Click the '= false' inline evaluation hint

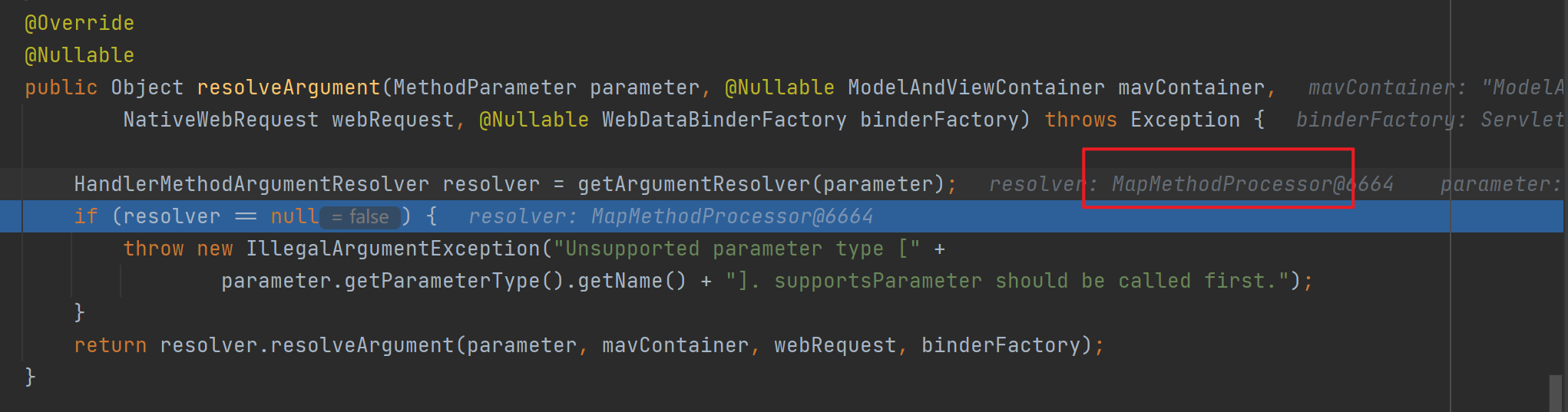coord(360,217)
